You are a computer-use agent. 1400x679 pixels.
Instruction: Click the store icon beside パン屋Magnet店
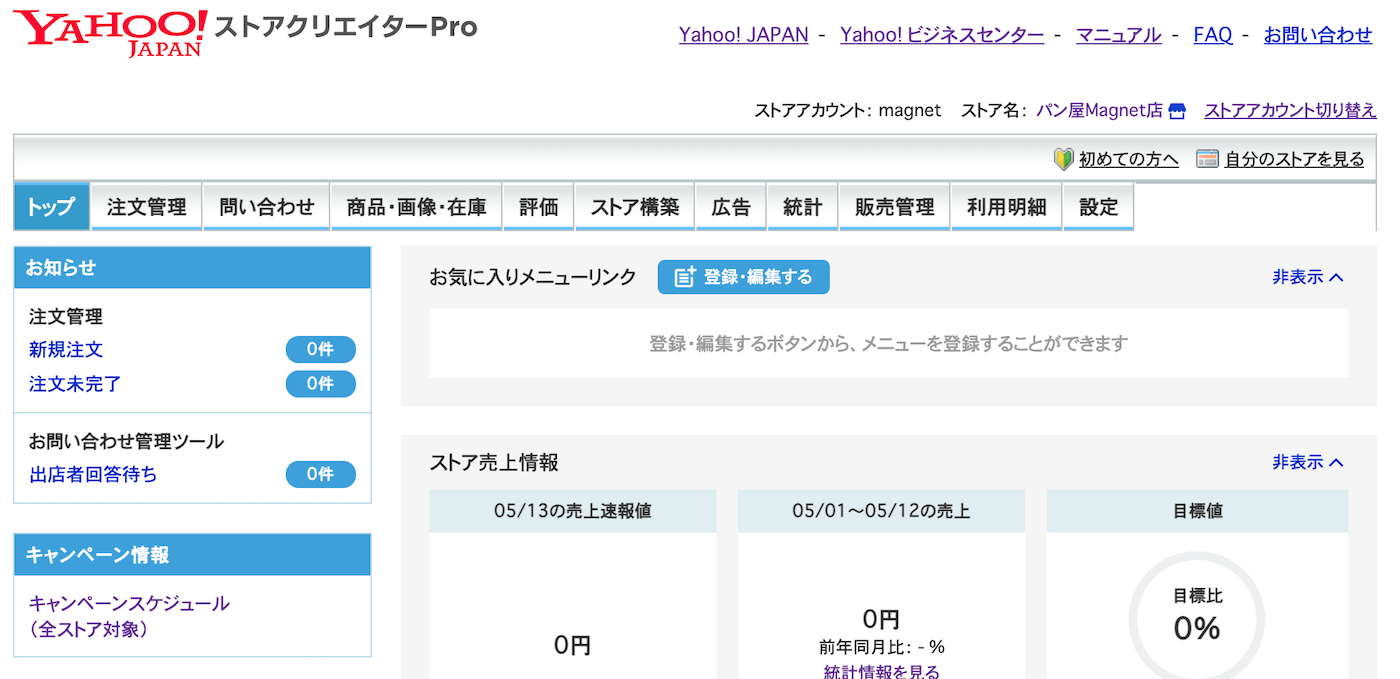(1177, 111)
